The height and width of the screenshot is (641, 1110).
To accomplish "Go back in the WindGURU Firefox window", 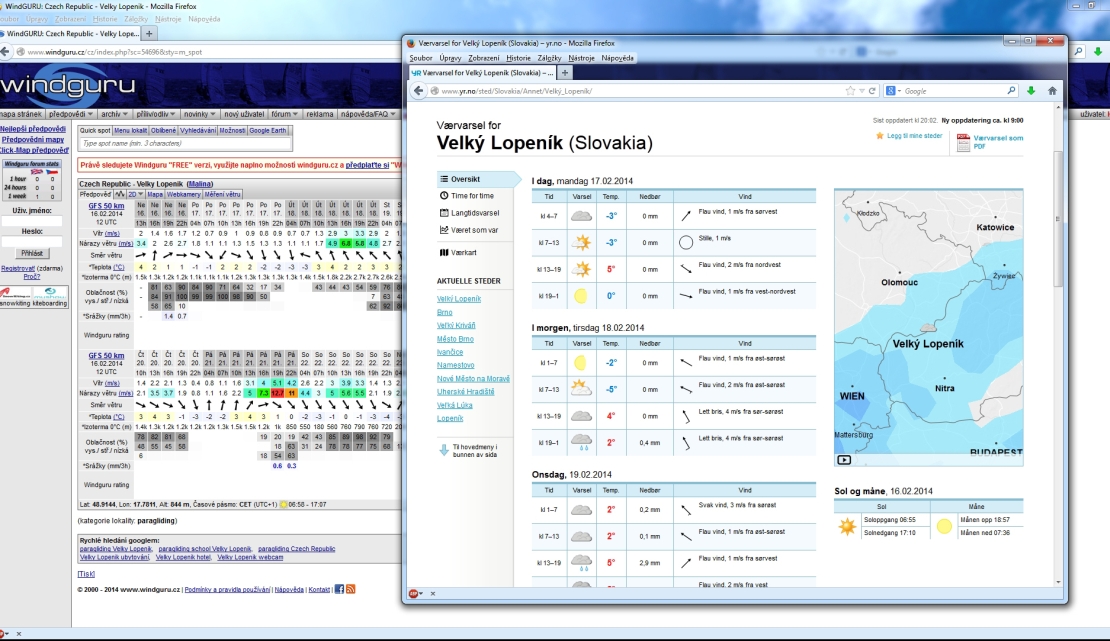I will [x=5, y=52].
